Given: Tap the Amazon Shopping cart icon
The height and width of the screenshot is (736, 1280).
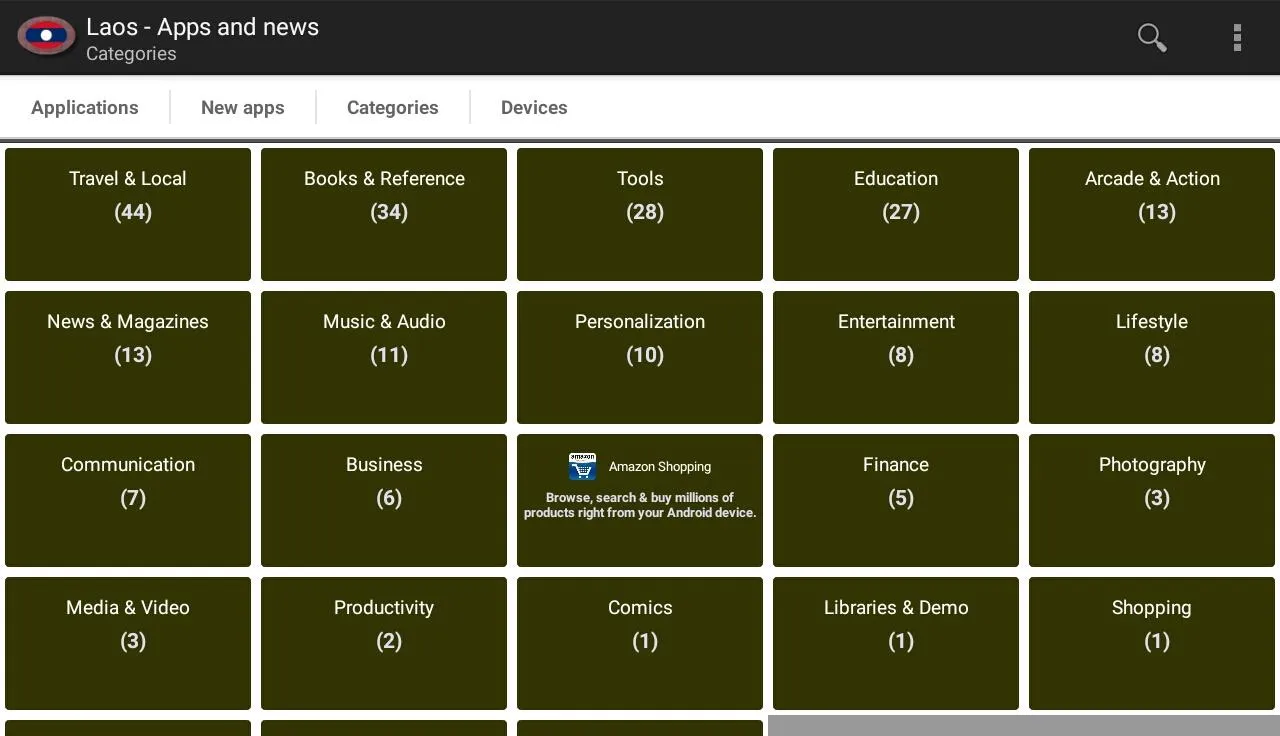Looking at the screenshot, I should point(582,466).
